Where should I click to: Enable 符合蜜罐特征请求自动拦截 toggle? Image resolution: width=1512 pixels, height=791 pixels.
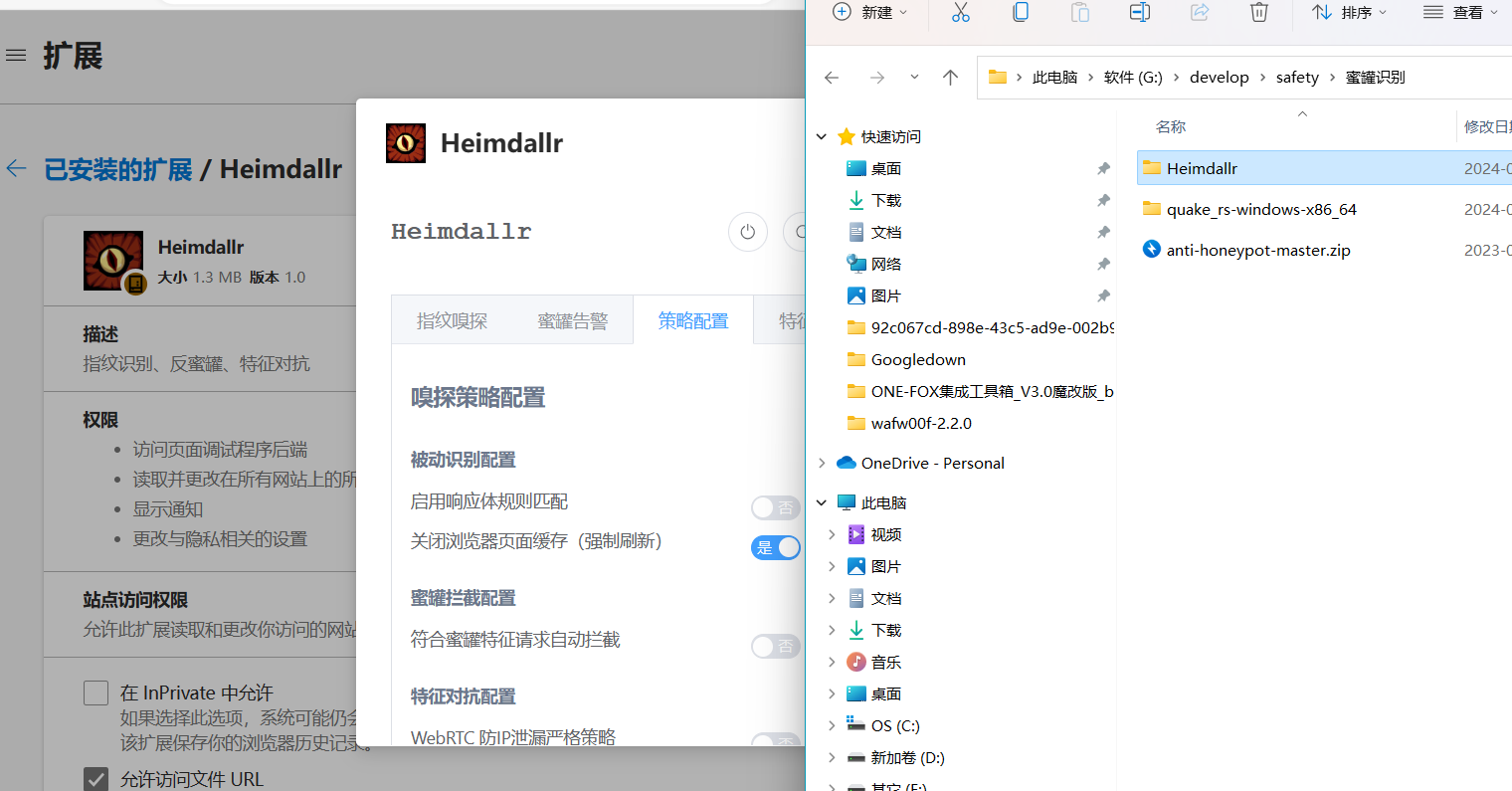click(x=776, y=647)
